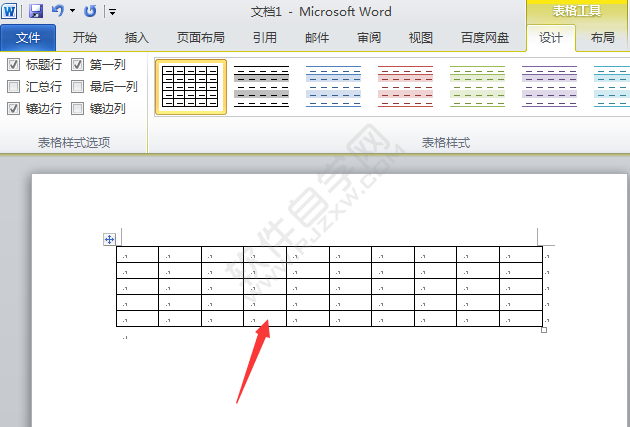Apply the green Light Shading table style
The height and width of the screenshot is (427, 630).
[477, 86]
